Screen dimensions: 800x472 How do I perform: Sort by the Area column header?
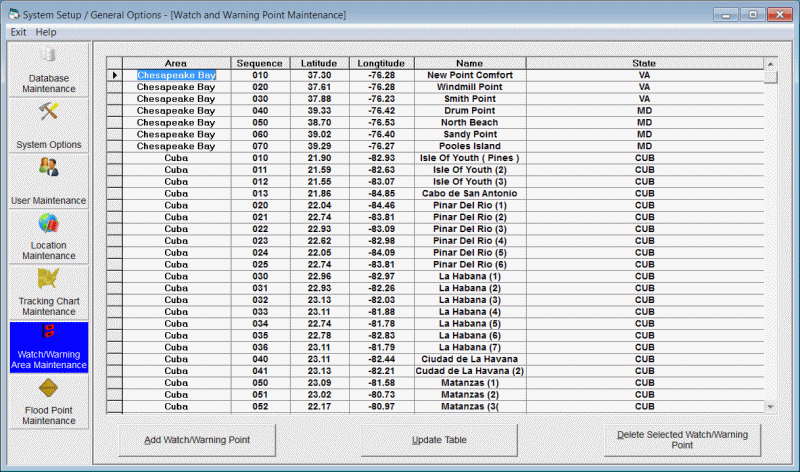point(177,63)
